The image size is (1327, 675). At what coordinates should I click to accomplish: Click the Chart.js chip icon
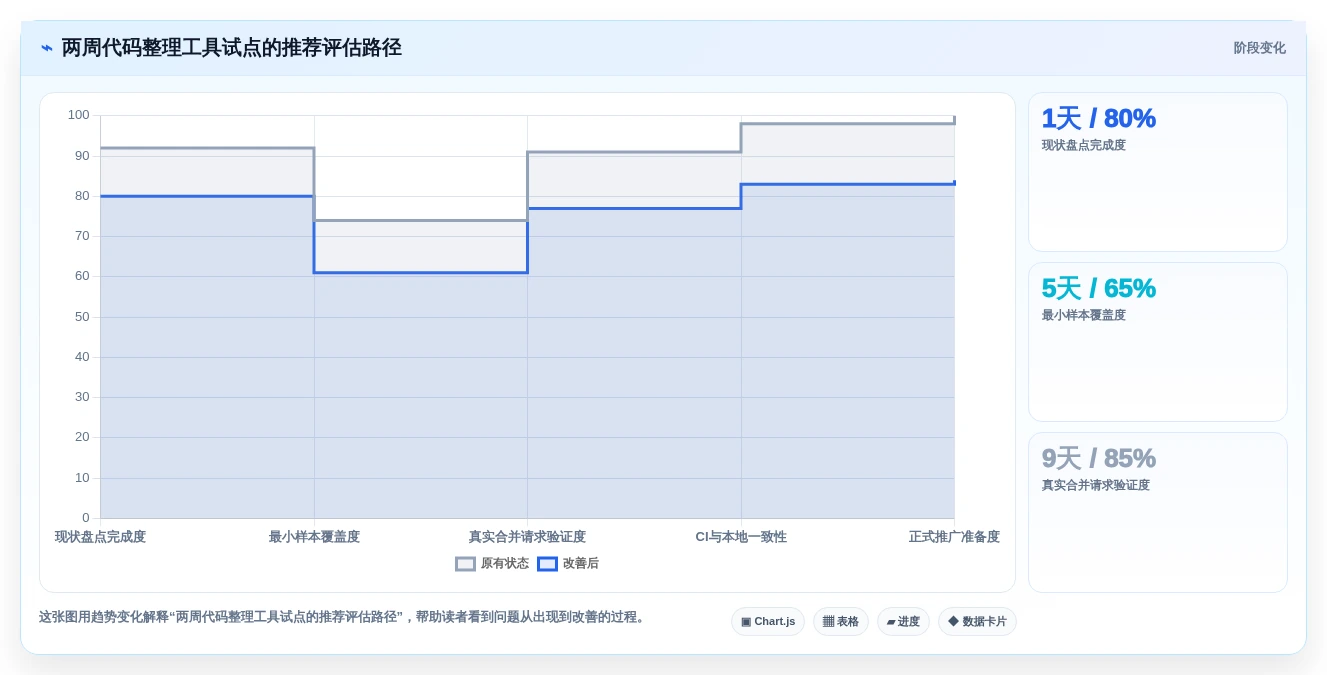click(746, 622)
